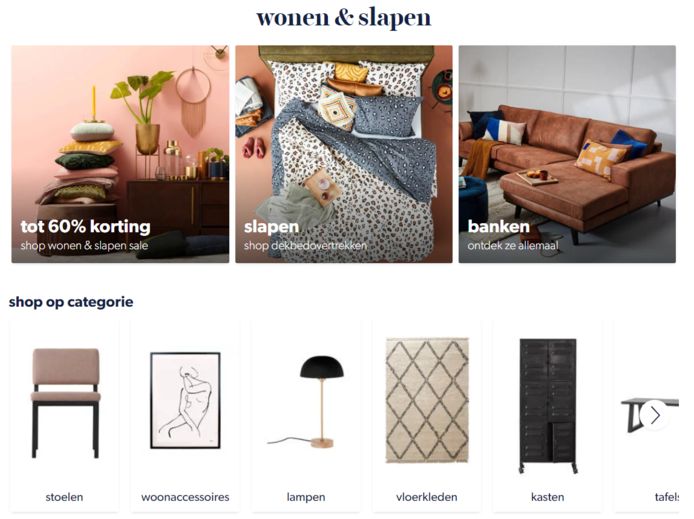Click 'ontdek ze allemaal' text
The image size is (694, 519).
(x=513, y=246)
